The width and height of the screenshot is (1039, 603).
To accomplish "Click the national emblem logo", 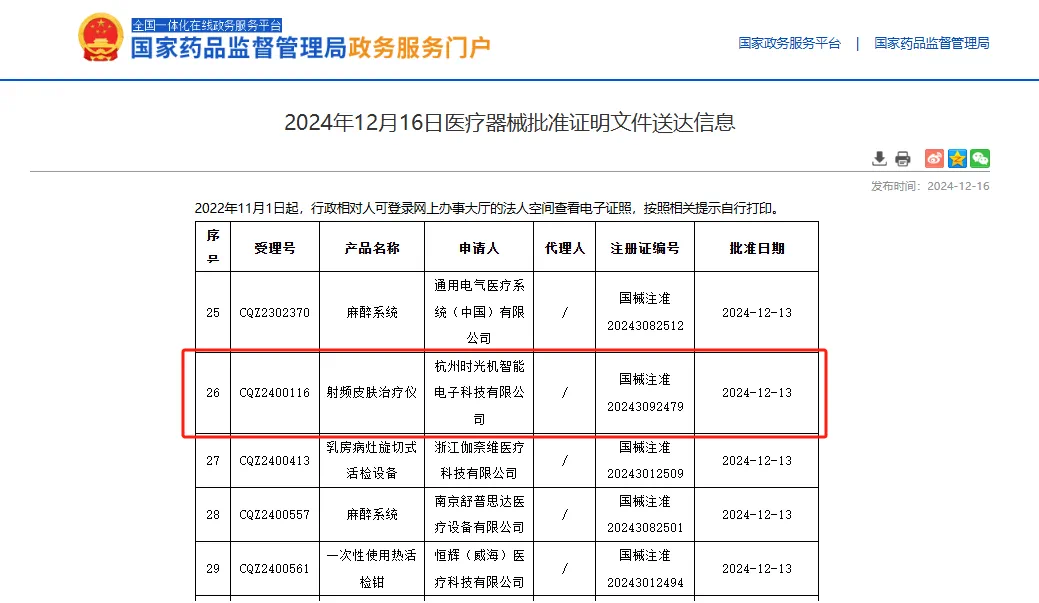I will 101,38.
